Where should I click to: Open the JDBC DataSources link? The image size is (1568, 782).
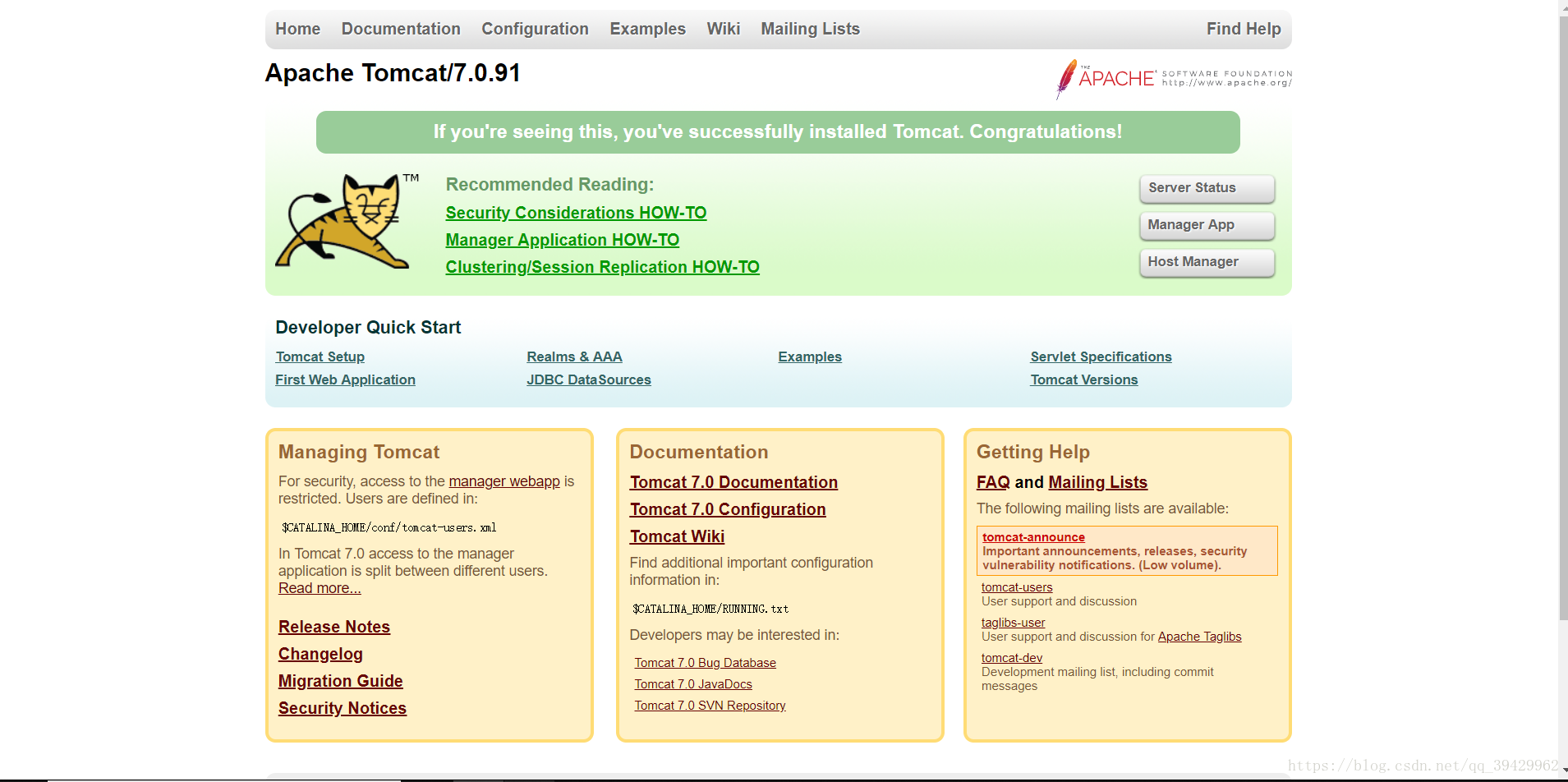588,379
